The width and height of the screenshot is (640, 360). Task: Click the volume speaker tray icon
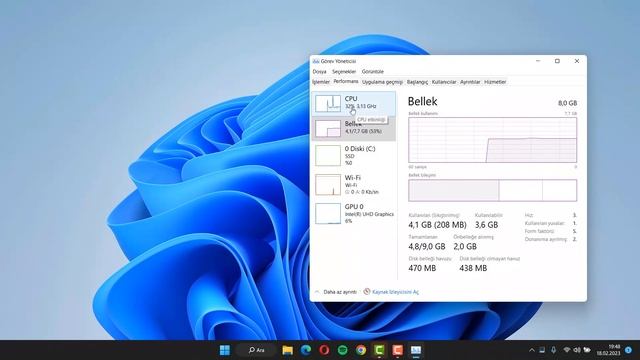click(577, 350)
